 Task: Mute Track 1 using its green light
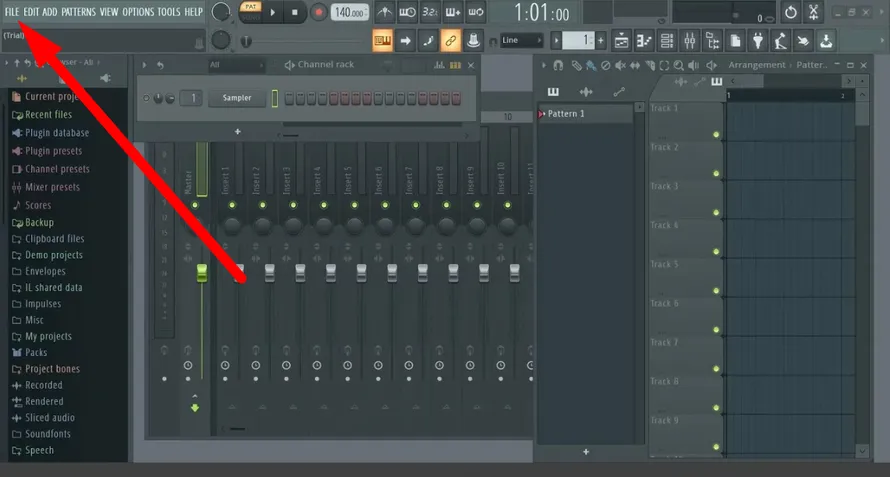(716, 135)
